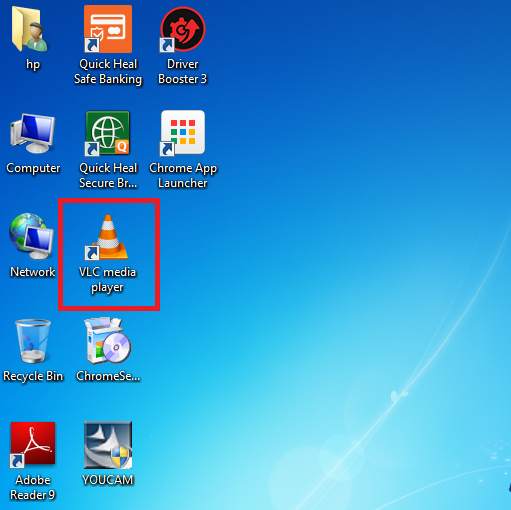Select the Recycle Bin icon
The height and width of the screenshot is (510, 511).
pos(33,341)
